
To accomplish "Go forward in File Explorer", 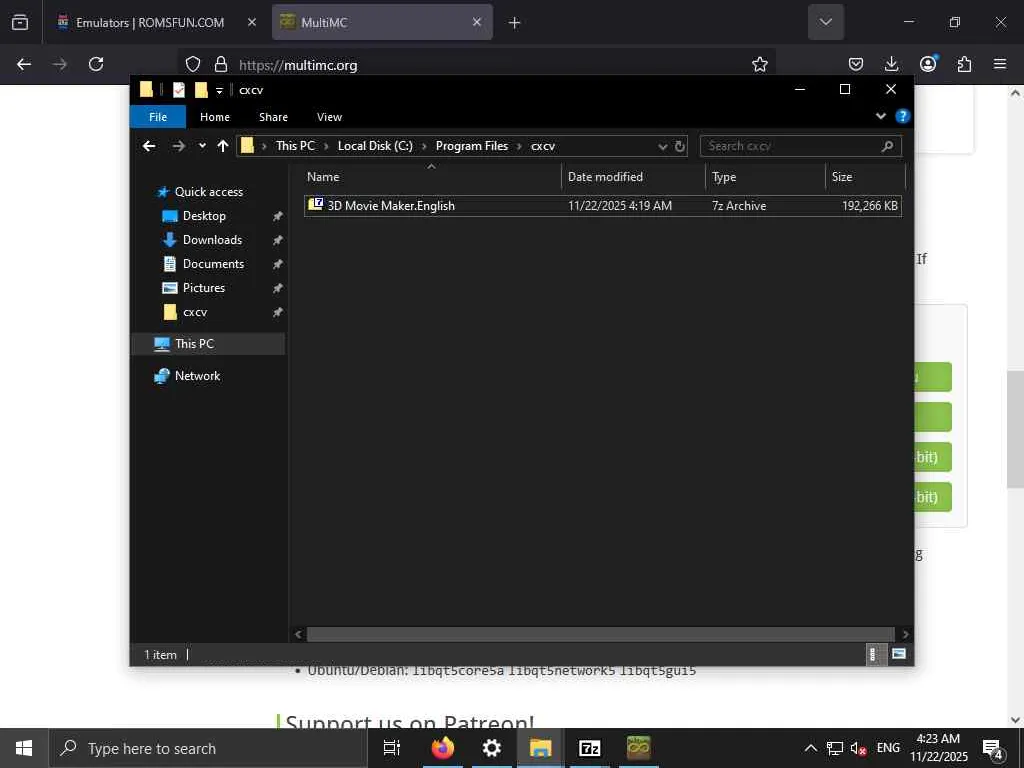I will click(178, 146).
